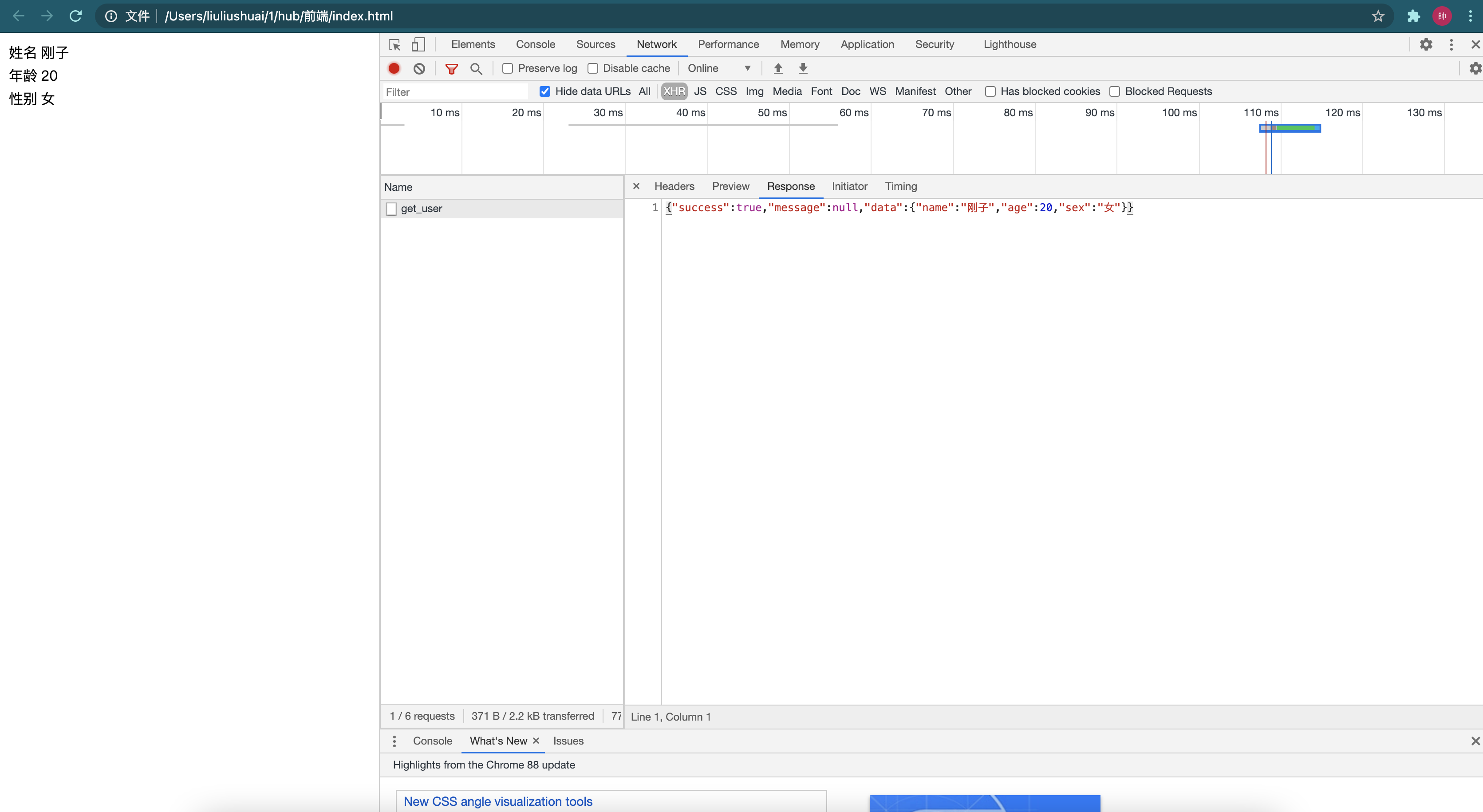The width and height of the screenshot is (1483, 812).
Task: Enable the Disable cache checkbox
Action: pyautogui.click(x=592, y=68)
